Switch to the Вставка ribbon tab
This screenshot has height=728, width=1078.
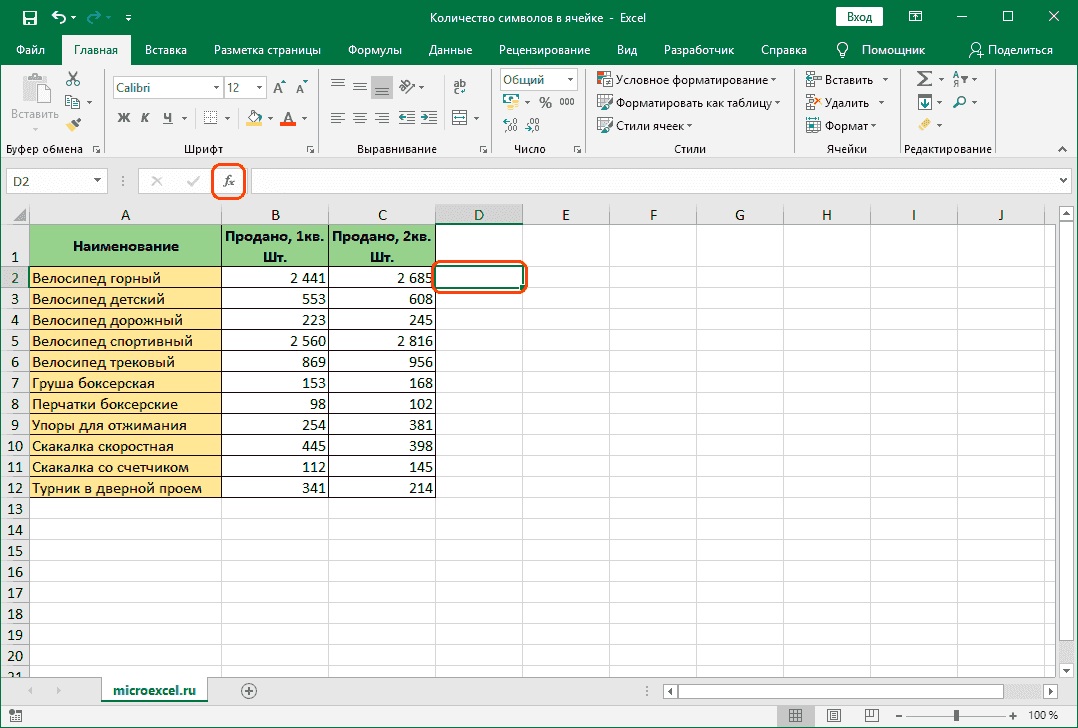[166, 50]
